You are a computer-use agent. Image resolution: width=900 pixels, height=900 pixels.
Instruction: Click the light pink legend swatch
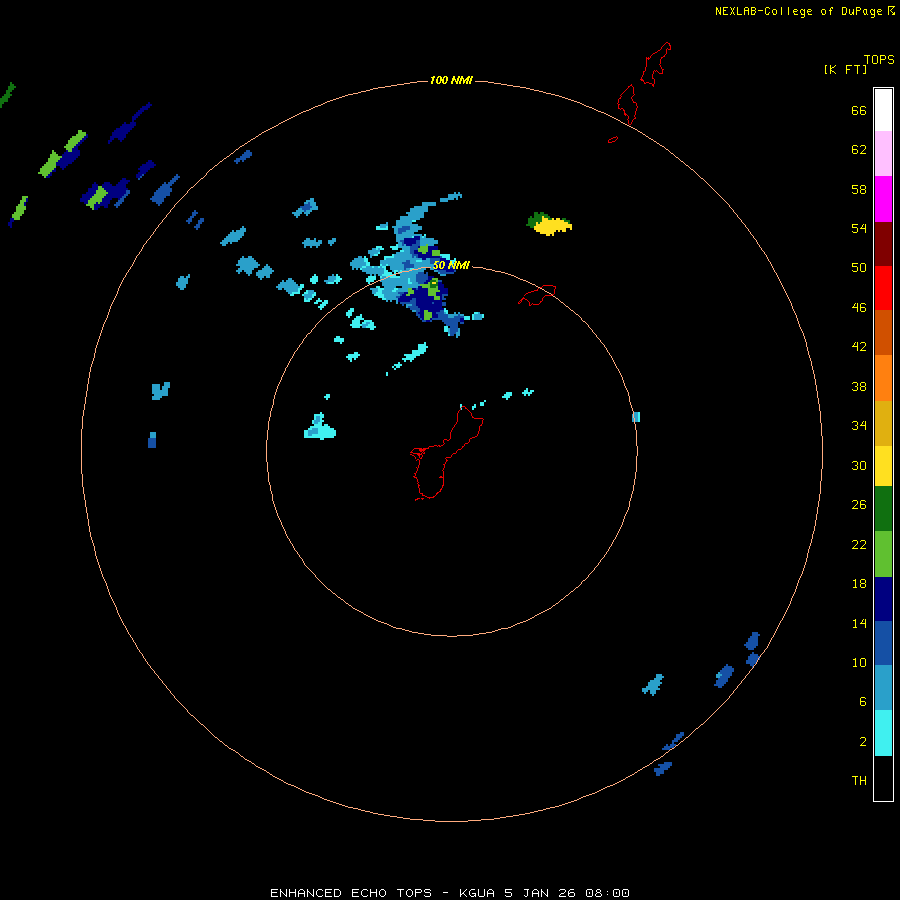[x=883, y=154]
